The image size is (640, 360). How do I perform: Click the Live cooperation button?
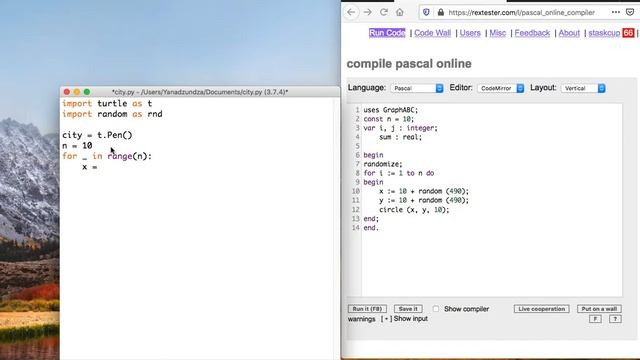click(541, 309)
